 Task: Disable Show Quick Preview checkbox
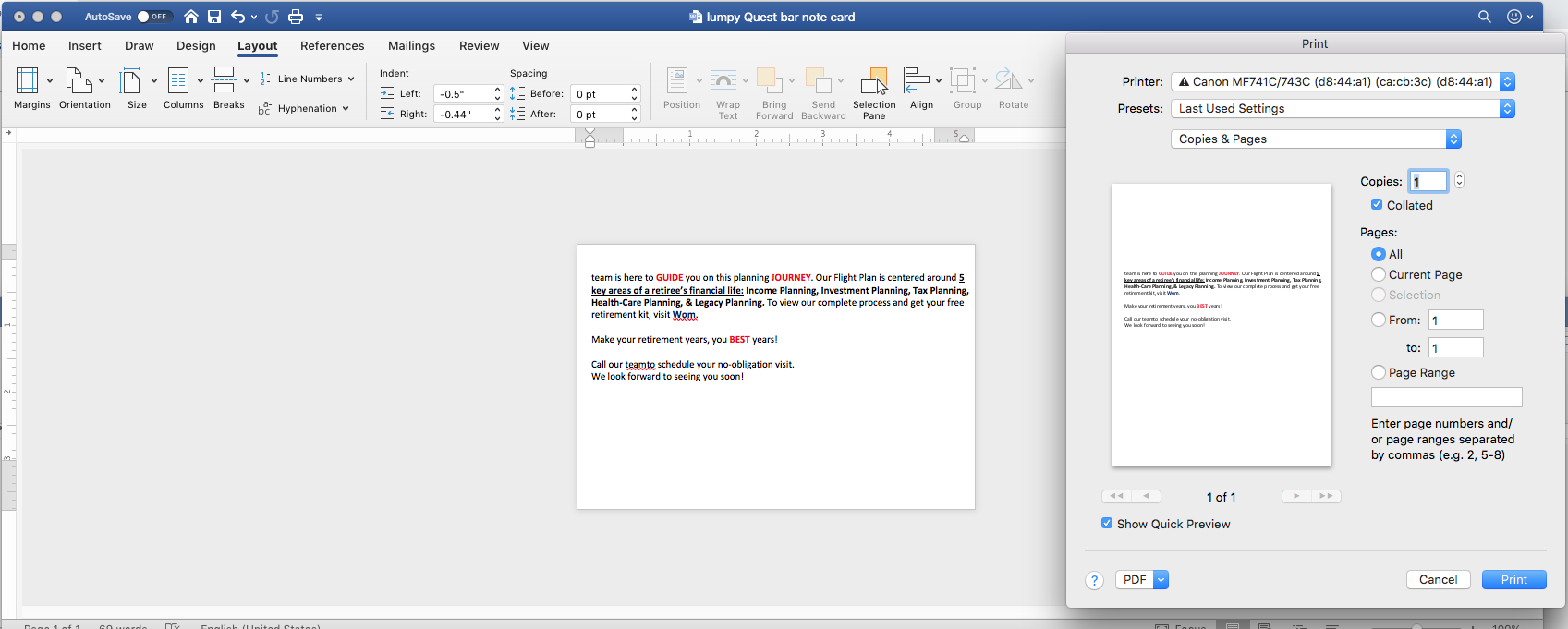point(1107,524)
